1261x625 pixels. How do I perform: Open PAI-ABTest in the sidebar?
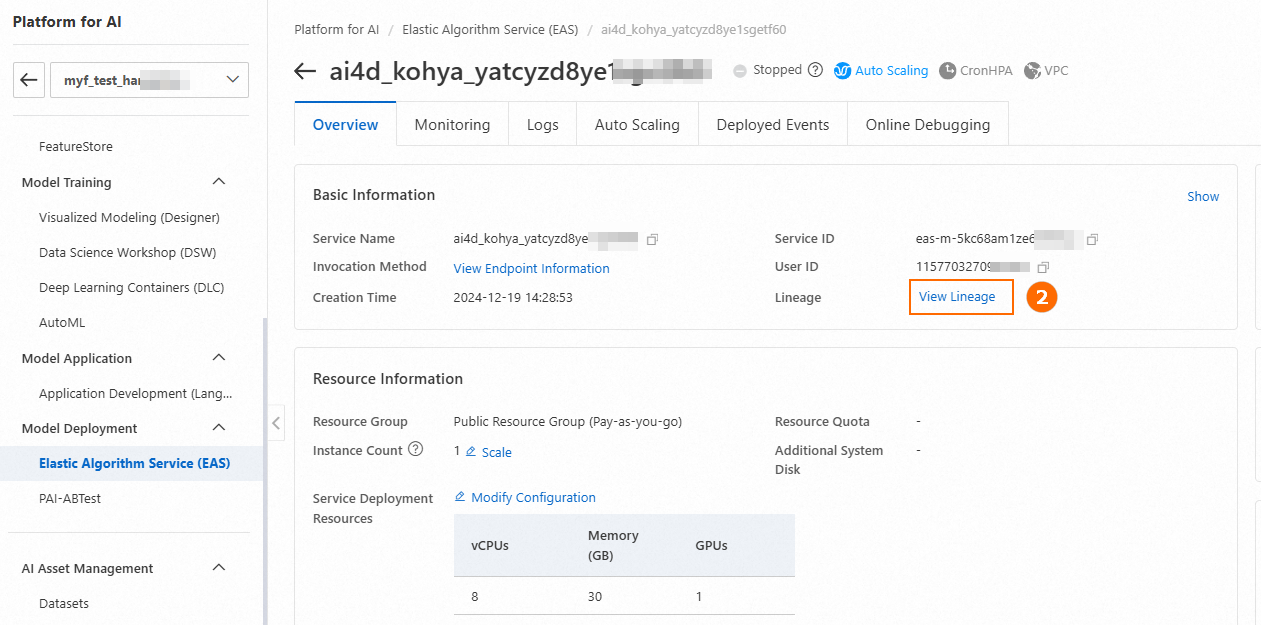[70, 498]
